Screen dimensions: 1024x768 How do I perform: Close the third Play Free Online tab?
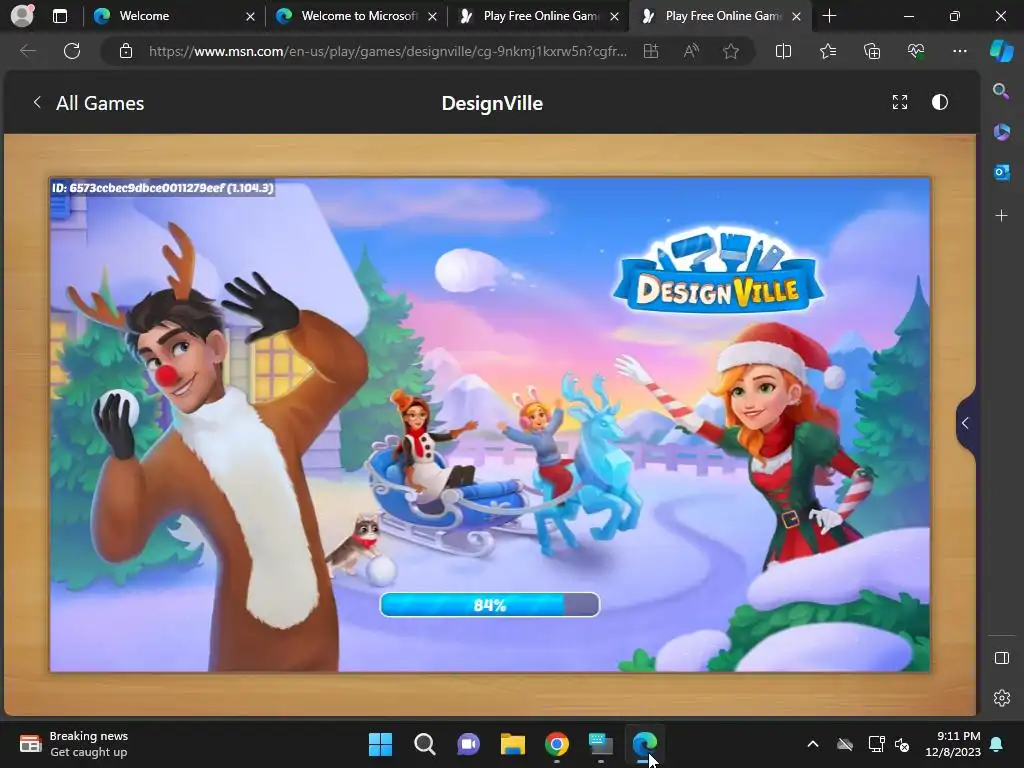[x=614, y=16]
